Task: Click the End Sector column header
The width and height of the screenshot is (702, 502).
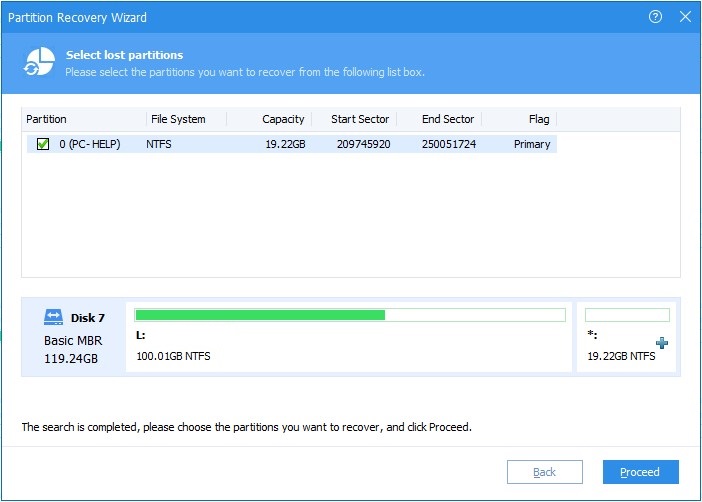Action: pos(449,119)
